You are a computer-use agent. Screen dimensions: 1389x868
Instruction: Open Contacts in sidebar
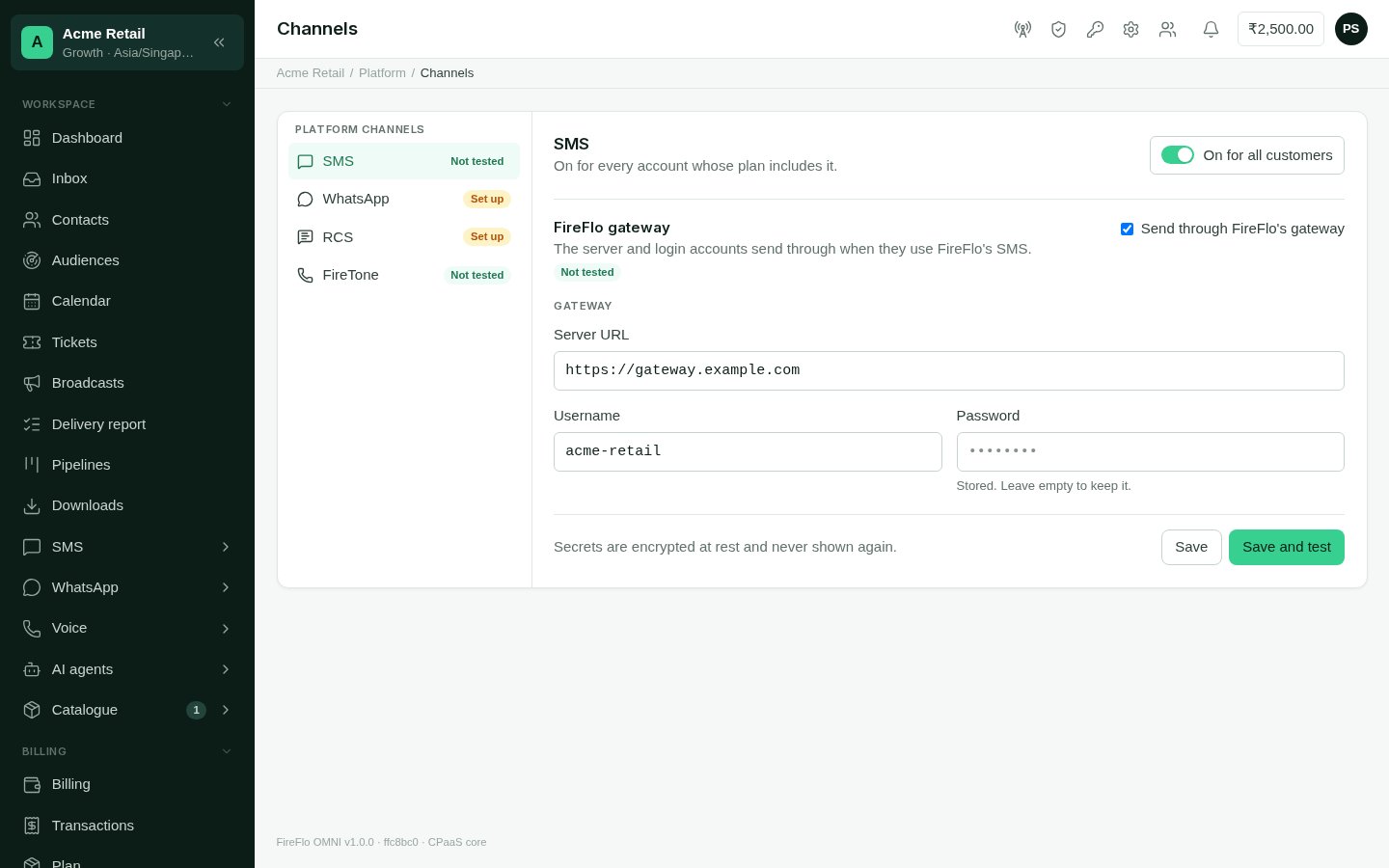point(127,220)
